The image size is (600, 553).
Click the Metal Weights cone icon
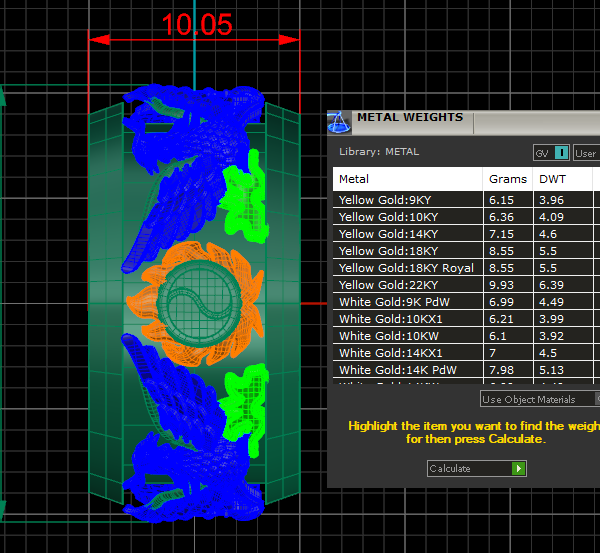click(x=339, y=122)
